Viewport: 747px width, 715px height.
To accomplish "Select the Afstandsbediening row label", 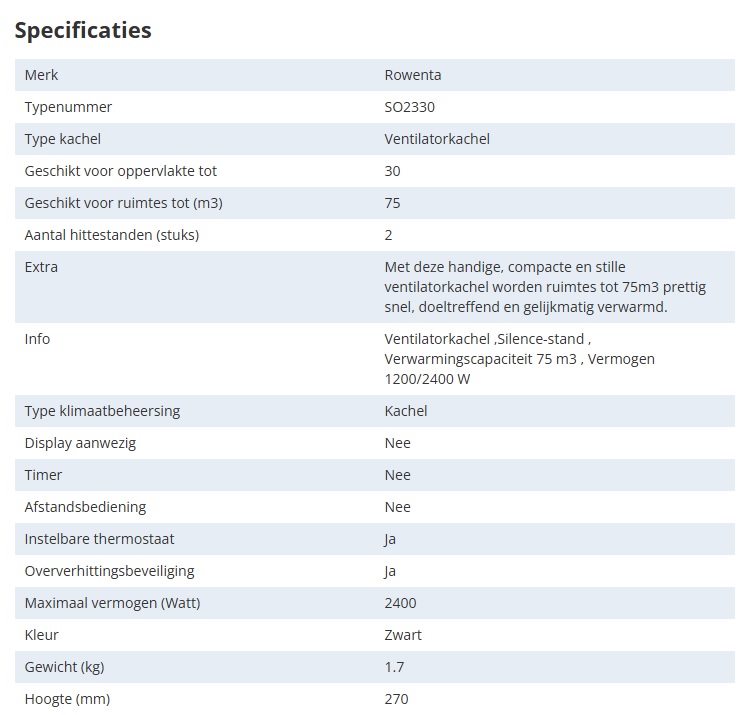I will coord(85,507).
